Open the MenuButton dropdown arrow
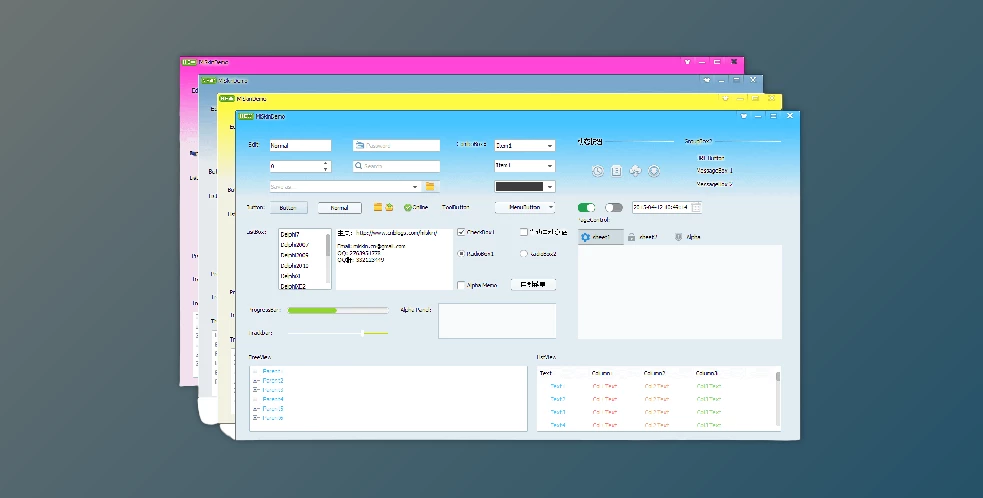 [551, 207]
